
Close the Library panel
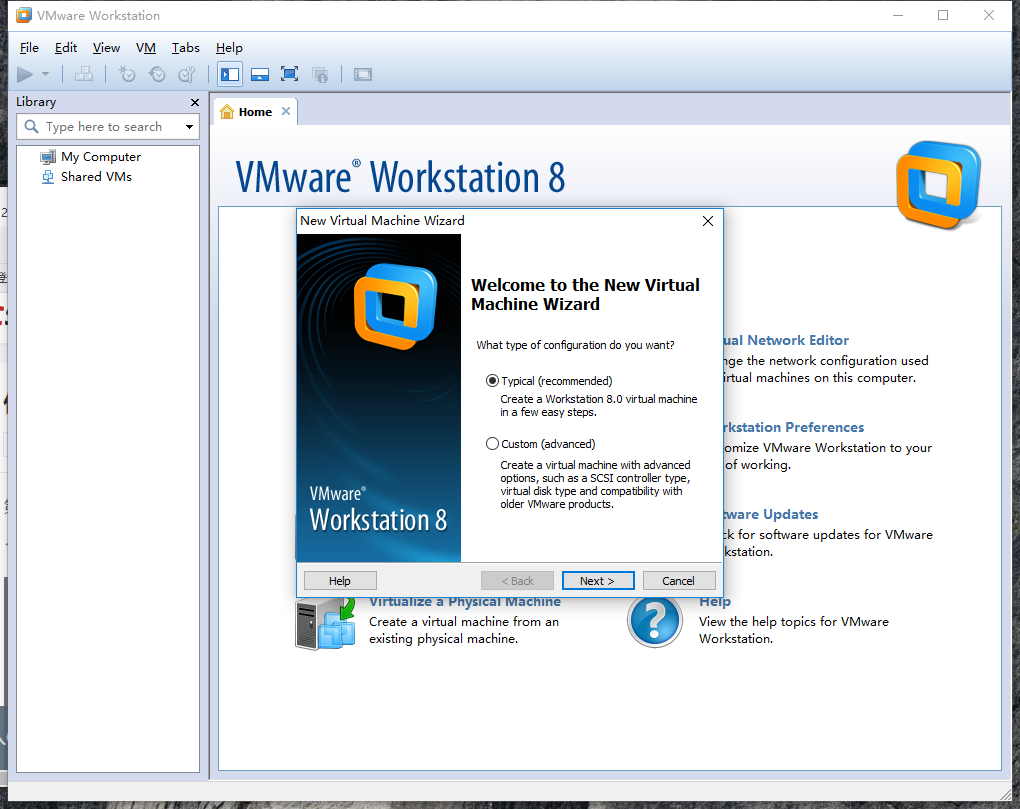pyautogui.click(x=195, y=102)
